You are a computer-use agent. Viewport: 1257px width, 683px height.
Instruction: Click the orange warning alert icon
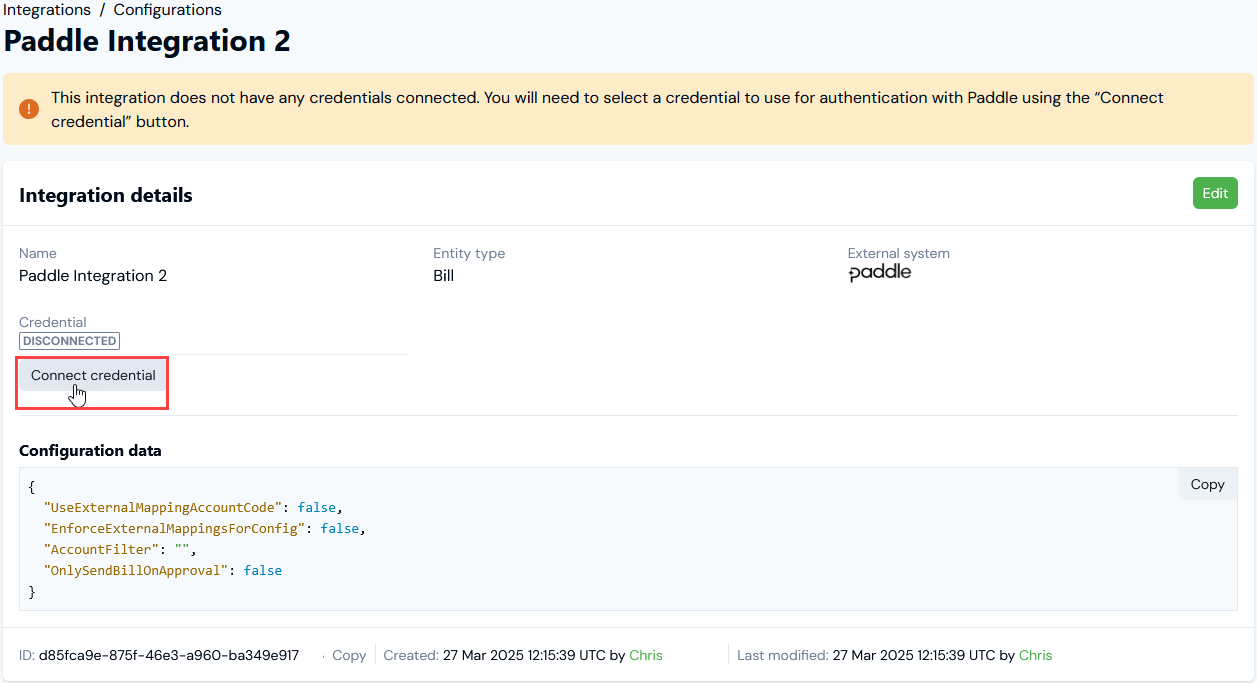[29, 109]
